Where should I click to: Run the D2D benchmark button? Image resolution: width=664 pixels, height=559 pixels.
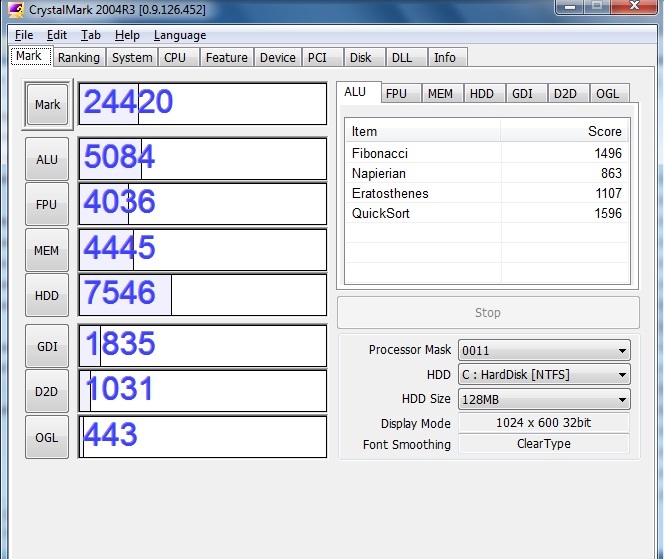tap(47, 391)
